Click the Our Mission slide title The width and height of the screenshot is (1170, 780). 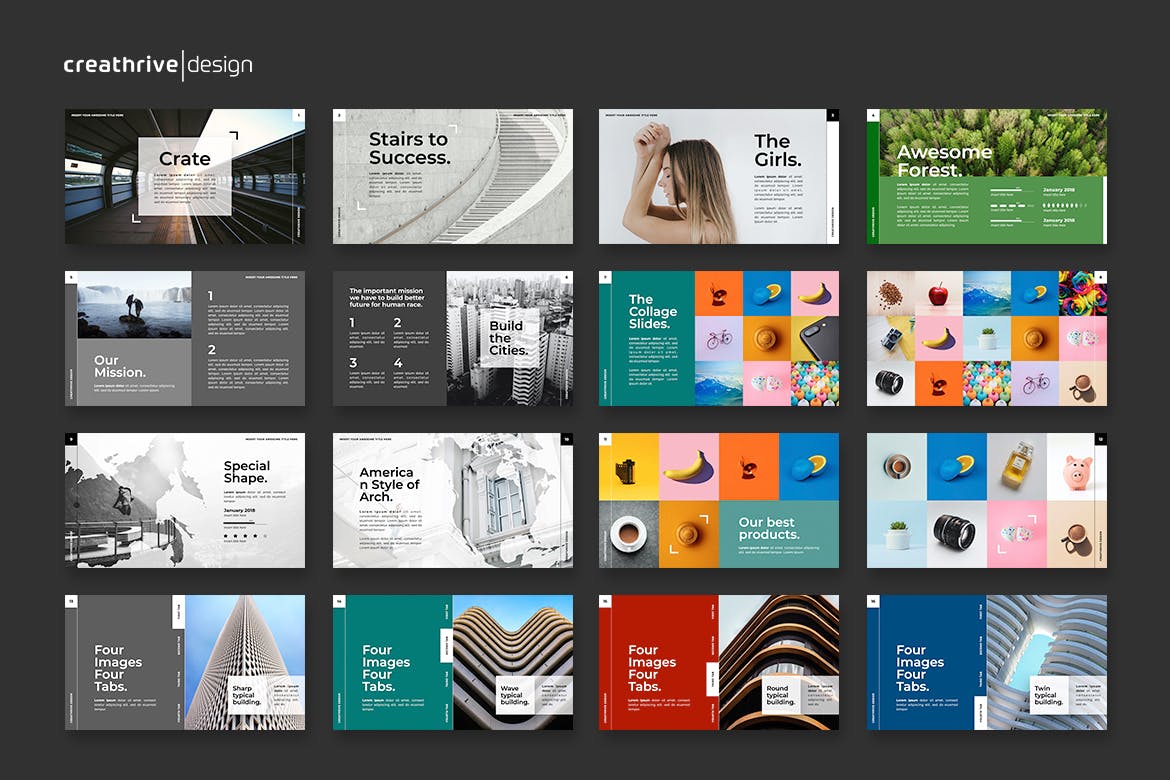120,366
